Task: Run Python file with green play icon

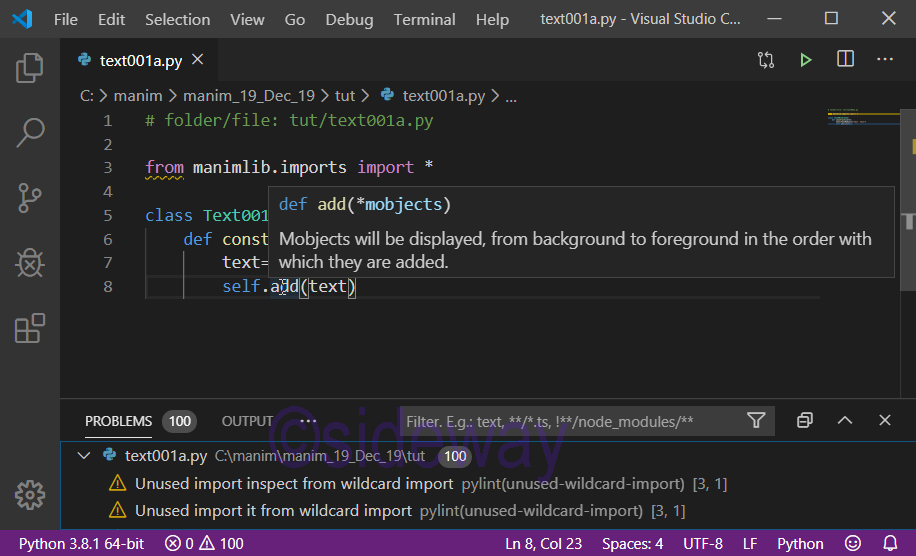Action: click(805, 60)
